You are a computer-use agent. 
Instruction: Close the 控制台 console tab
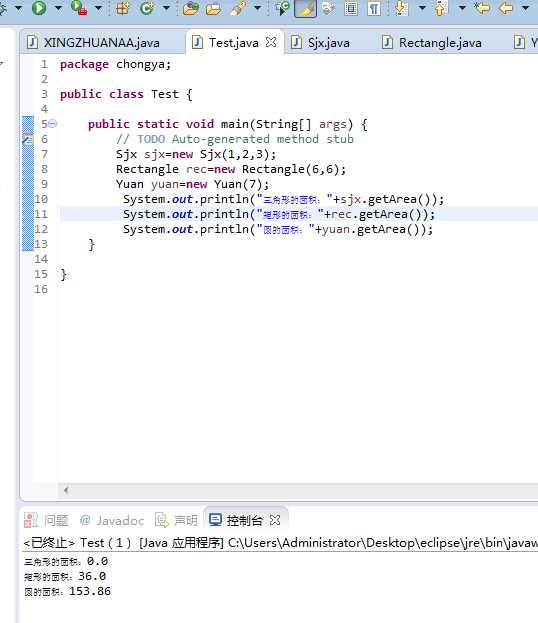coord(275,520)
